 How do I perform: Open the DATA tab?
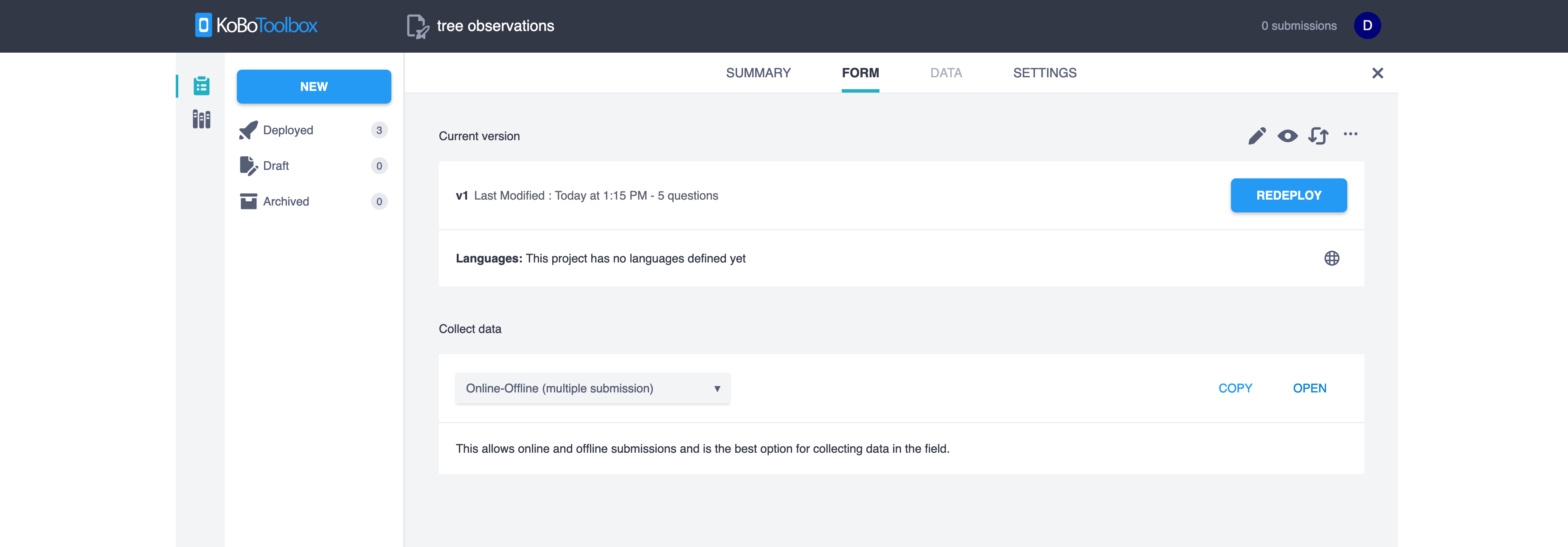pyautogui.click(x=945, y=73)
